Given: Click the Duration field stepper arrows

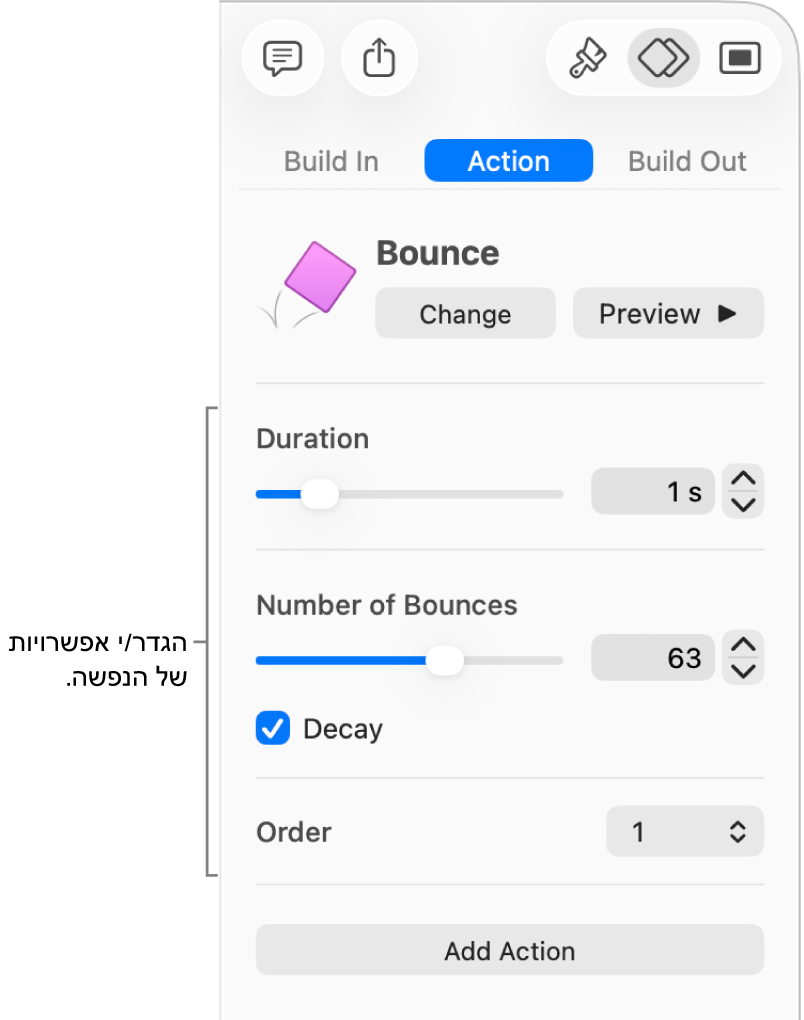Looking at the screenshot, I should pos(742,491).
